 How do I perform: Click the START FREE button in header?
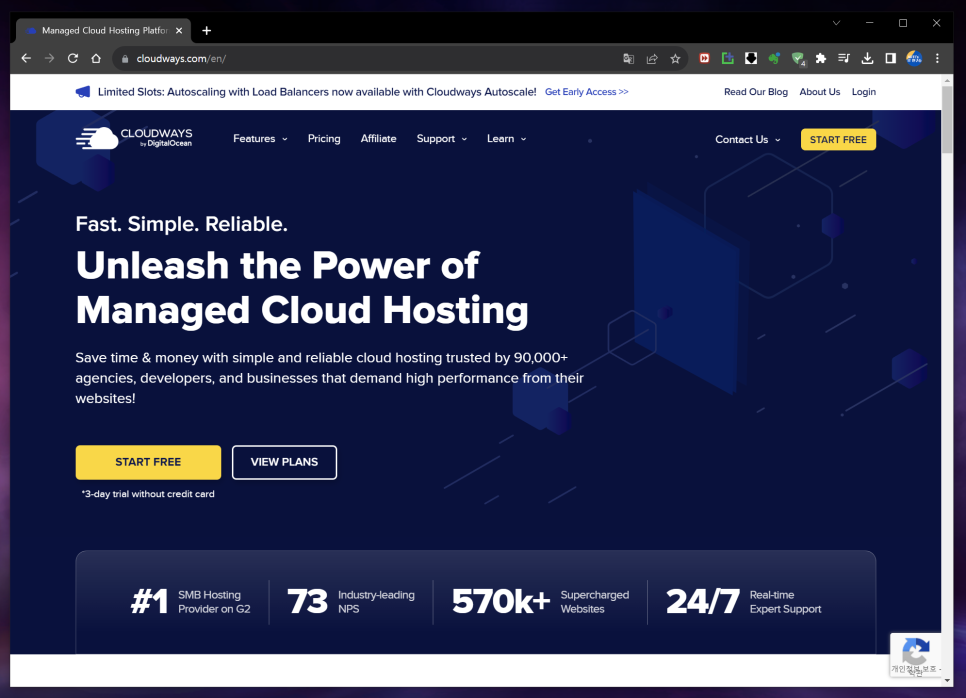point(838,140)
